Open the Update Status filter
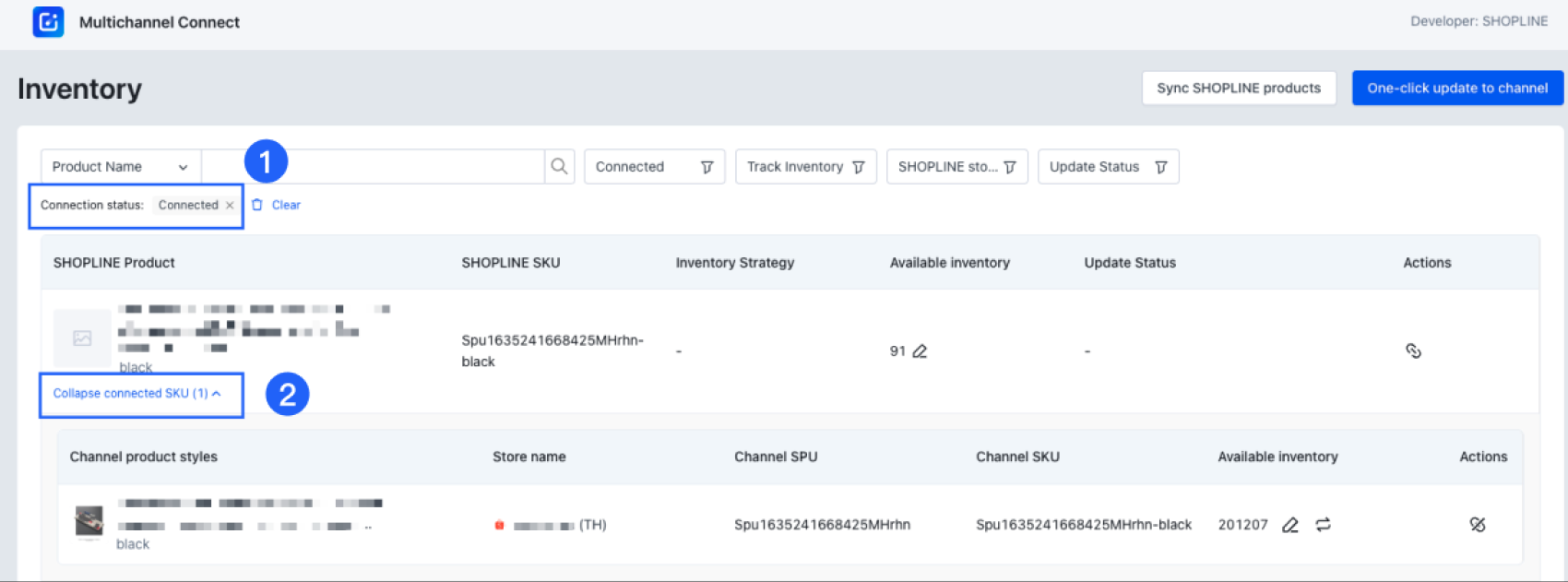This screenshot has height=582, width=1568. (1108, 167)
